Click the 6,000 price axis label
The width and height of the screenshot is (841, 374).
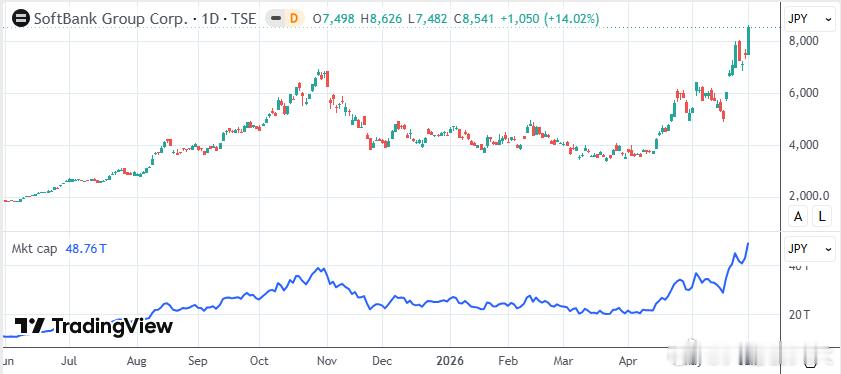(803, 93)
